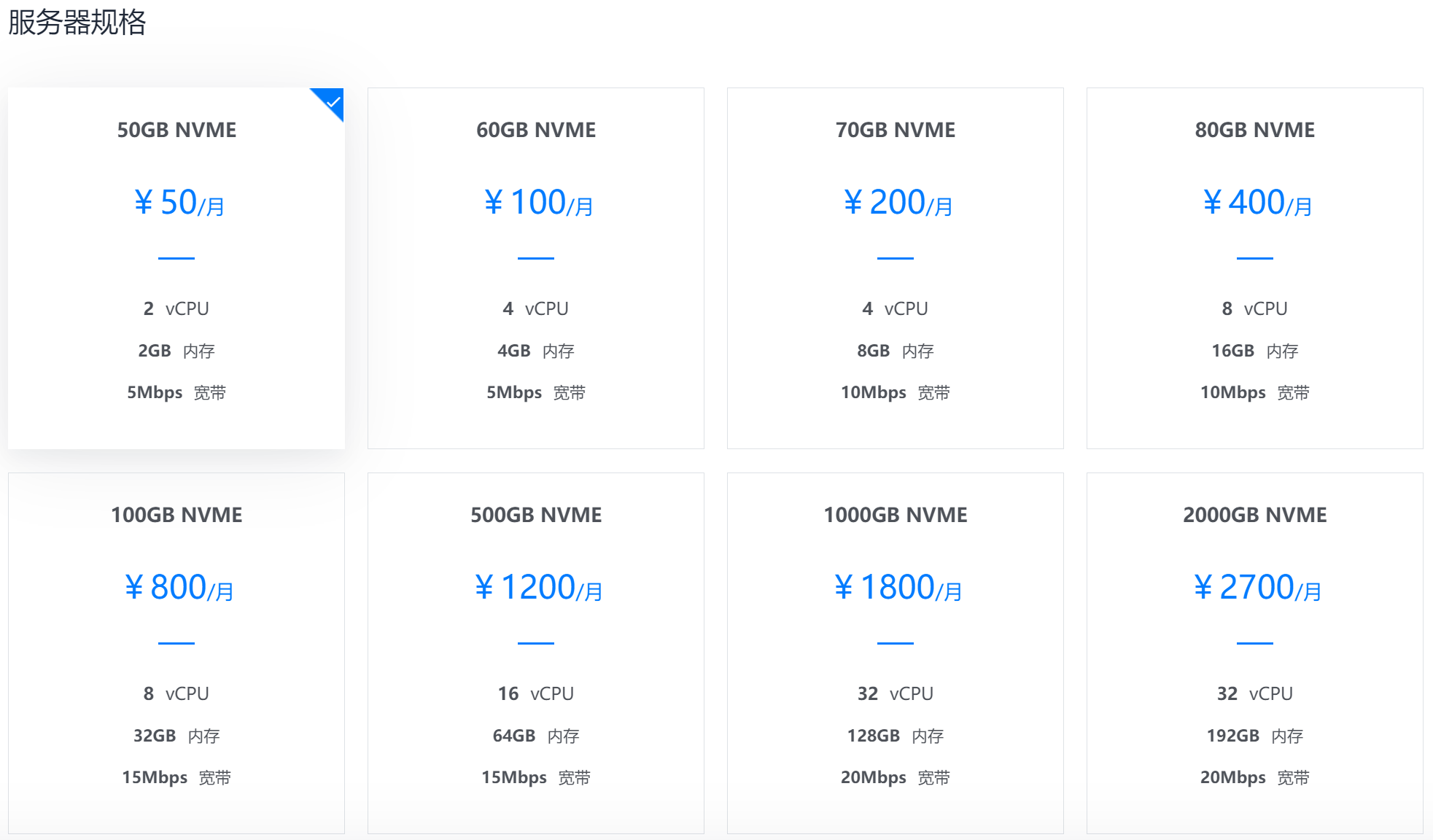Click the 192GB 内存 spec line

pyautogui.click(x=1255, y=736)
